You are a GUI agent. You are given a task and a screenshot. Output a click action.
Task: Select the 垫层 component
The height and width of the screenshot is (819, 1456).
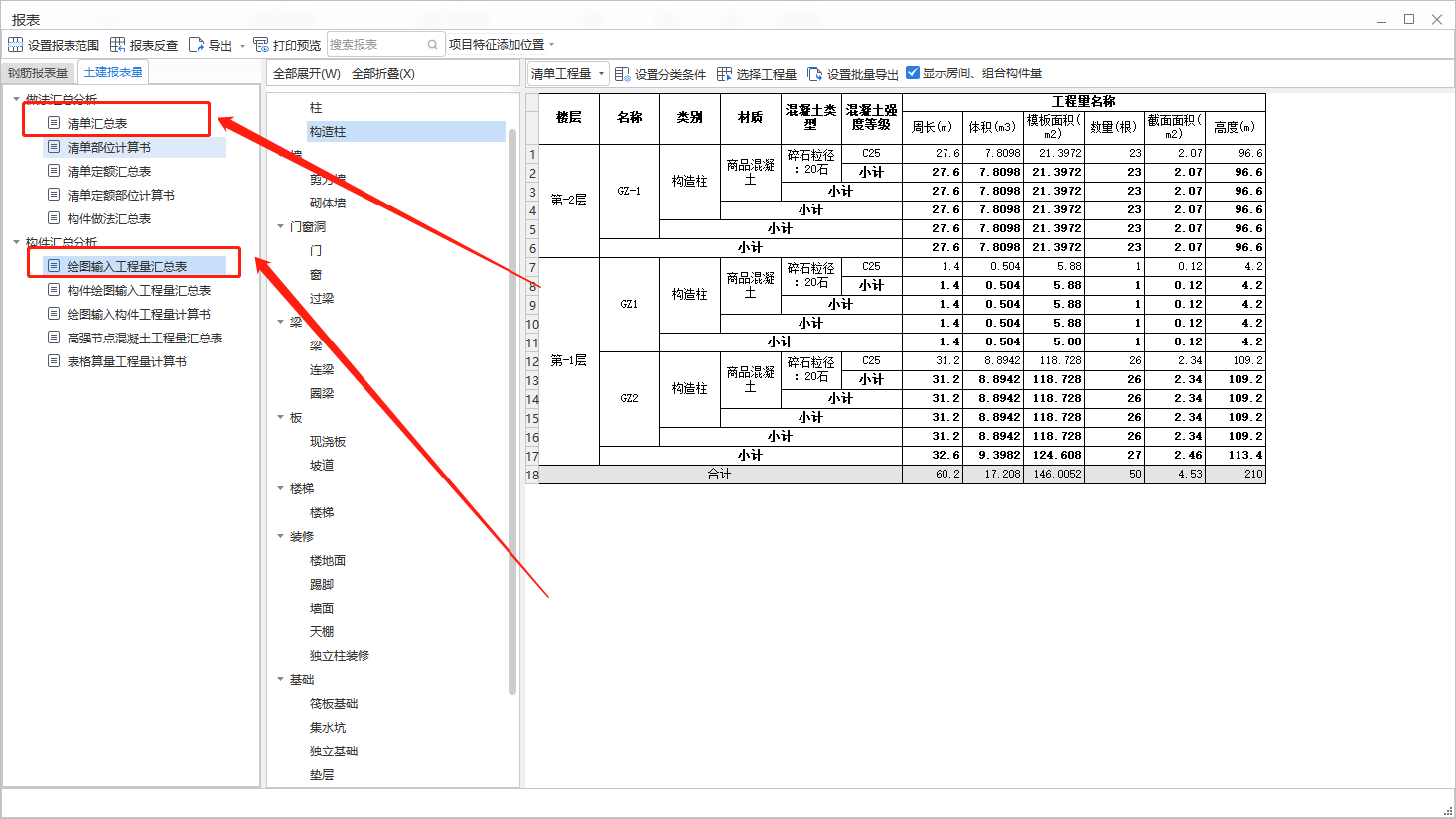pos(322,775)
